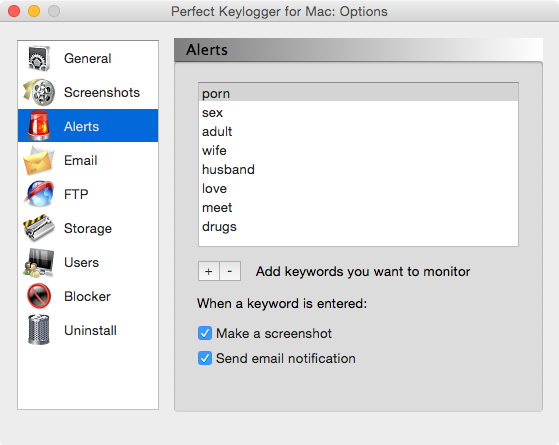The height and width of the screenshot is (445, 559).
Task: Select the keyword 'husband' in list
Action: click(x=358, y=169)
